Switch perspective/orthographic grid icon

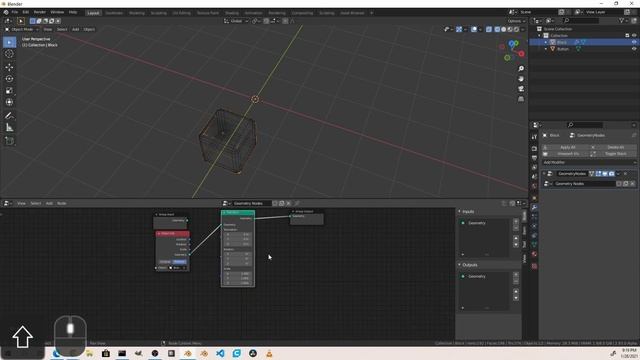[x=521, y=99]
